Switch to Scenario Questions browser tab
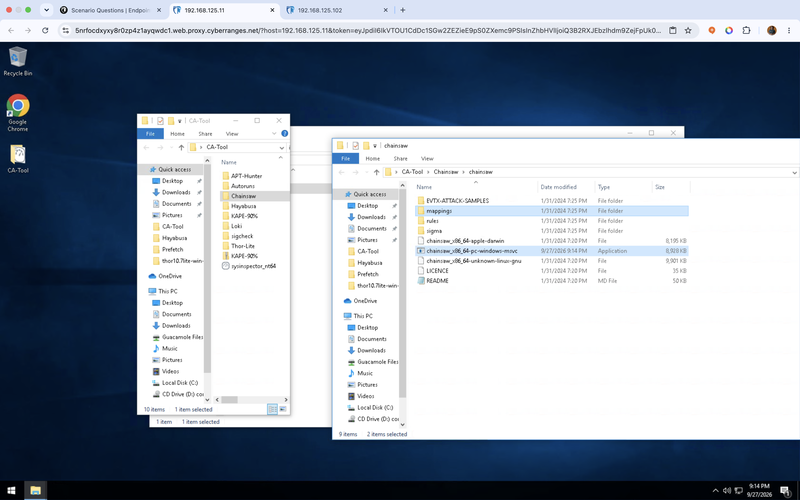The image size is (800, 500). (110, 10)
